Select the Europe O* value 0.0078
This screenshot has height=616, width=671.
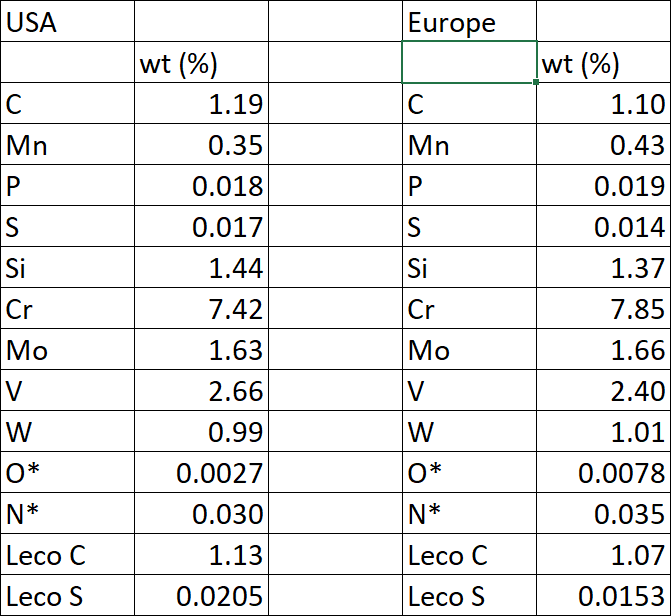pos(602,473)
